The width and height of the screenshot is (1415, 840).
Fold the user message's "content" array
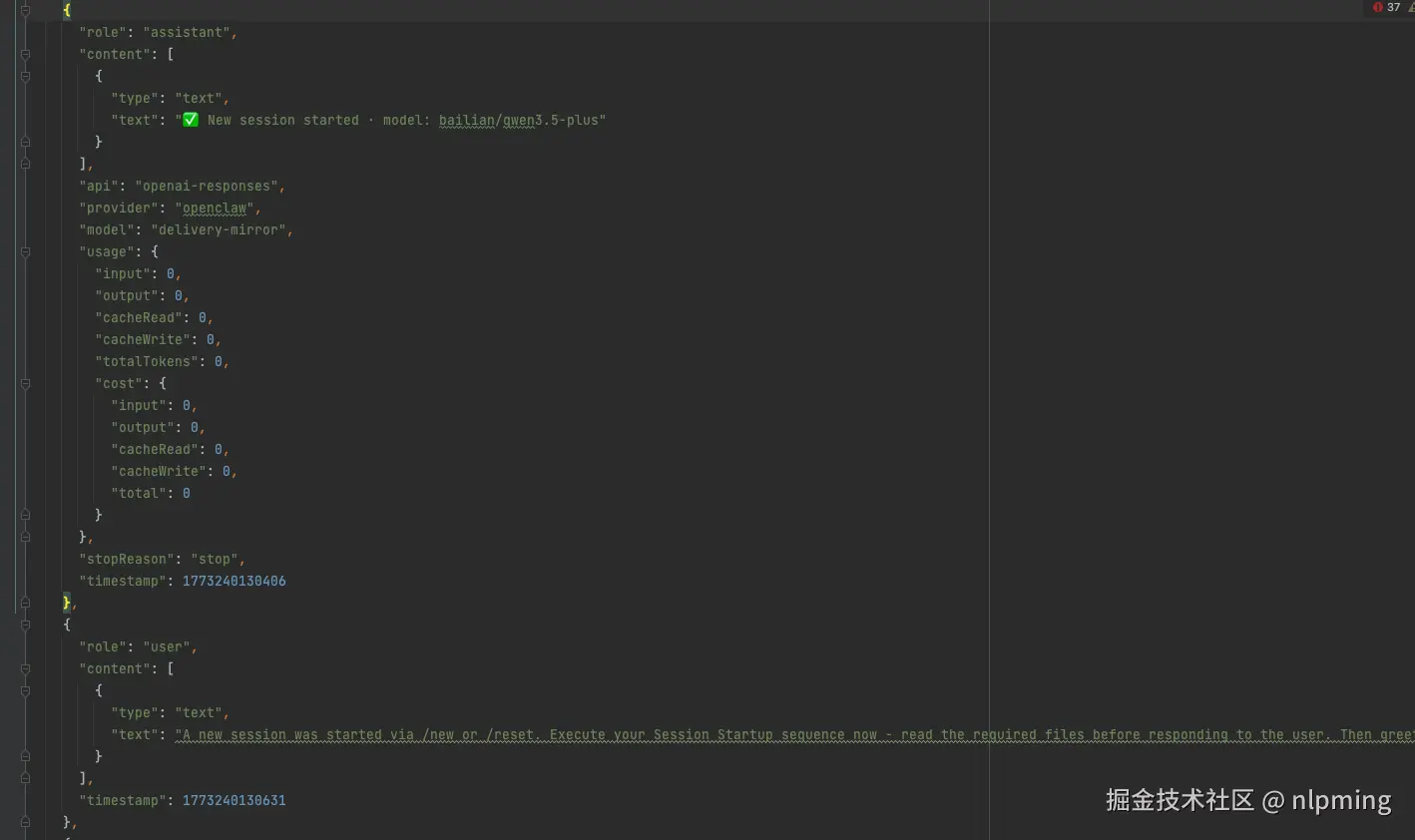(x=26, y=669)
